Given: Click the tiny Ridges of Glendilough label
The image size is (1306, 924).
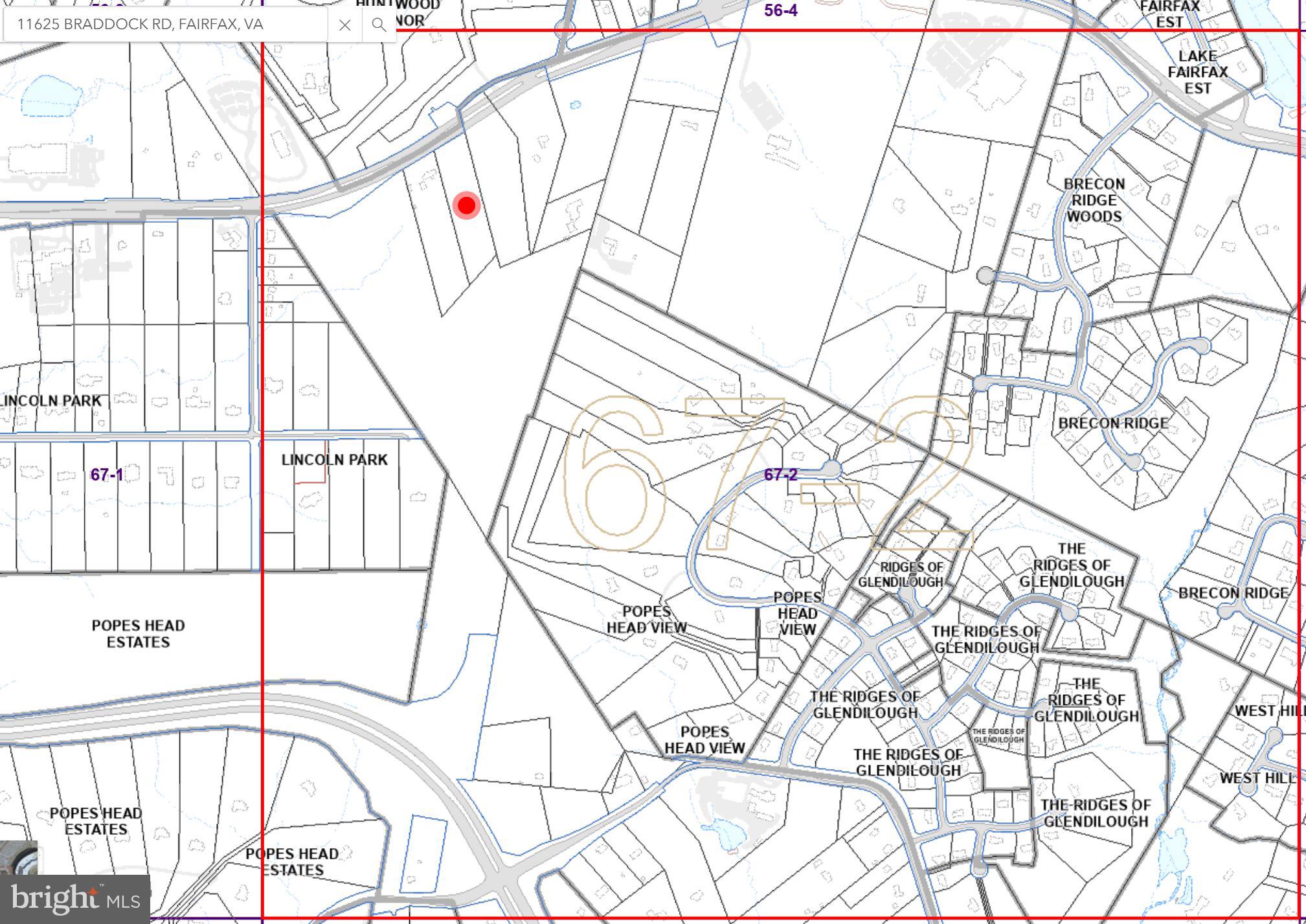Looking at the screenshot, I should [x=998, y=735].
